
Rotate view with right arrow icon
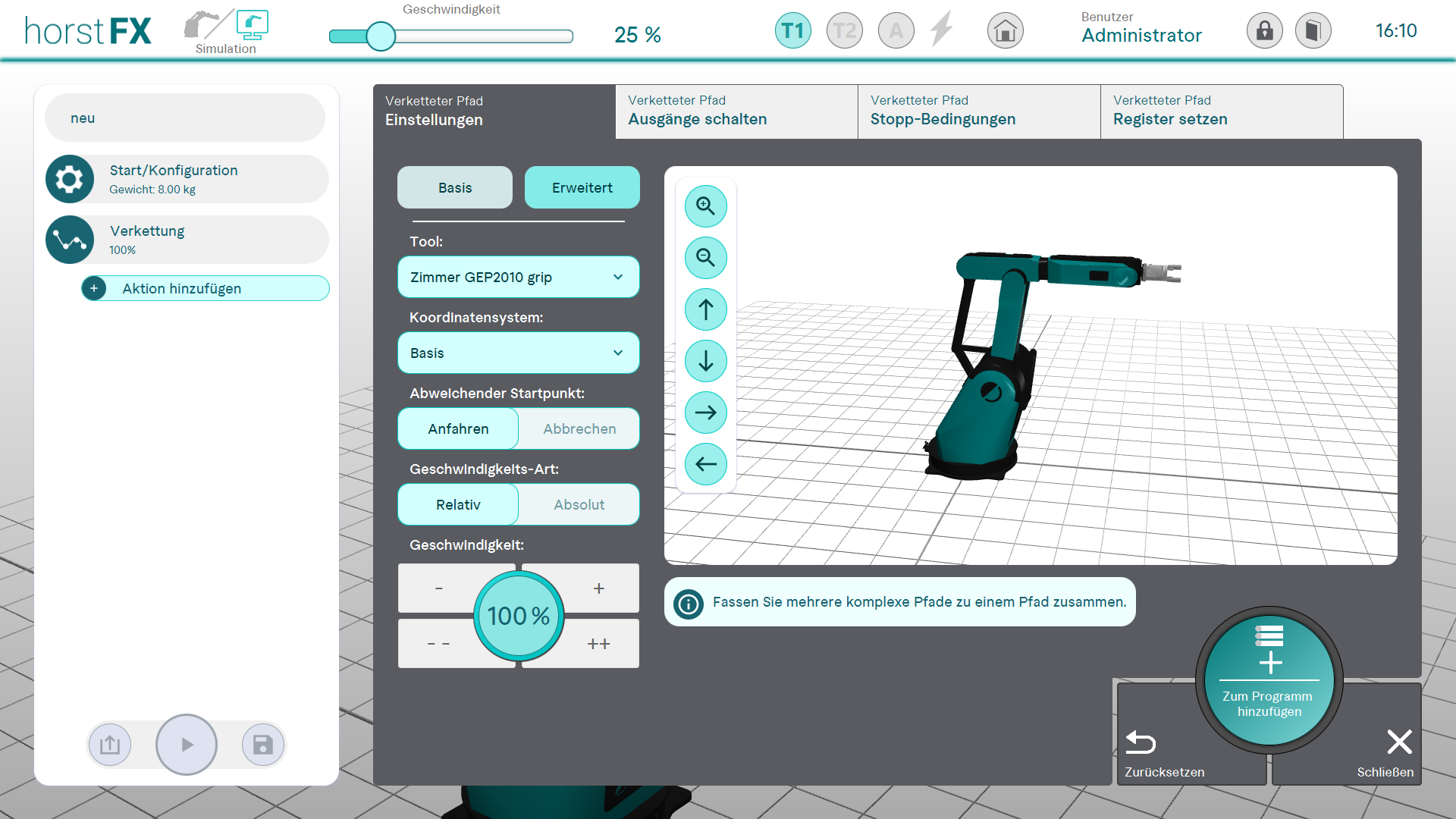tap(705, 413)
